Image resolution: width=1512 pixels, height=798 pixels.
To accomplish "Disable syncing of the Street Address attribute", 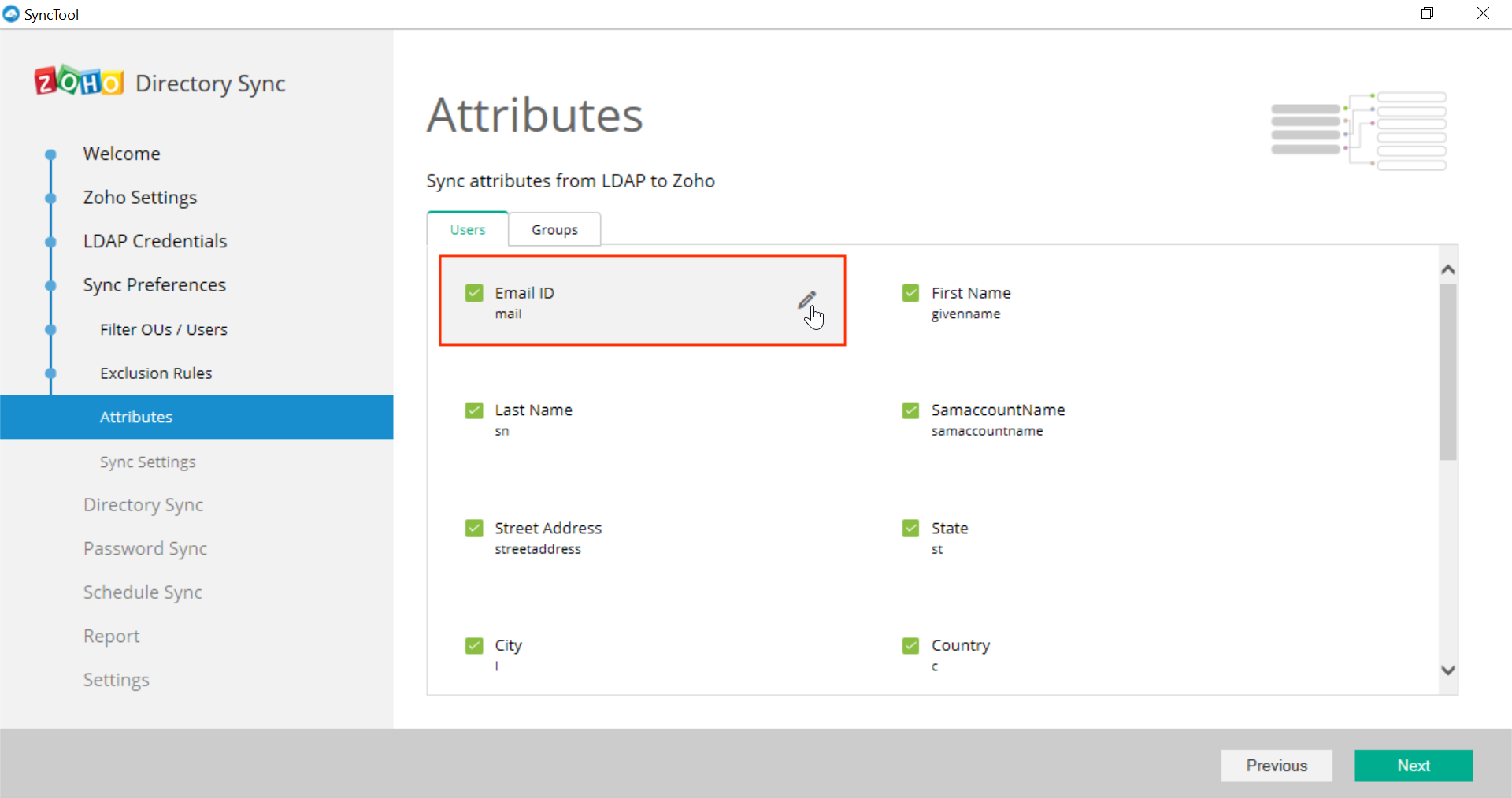I will 474,528.
